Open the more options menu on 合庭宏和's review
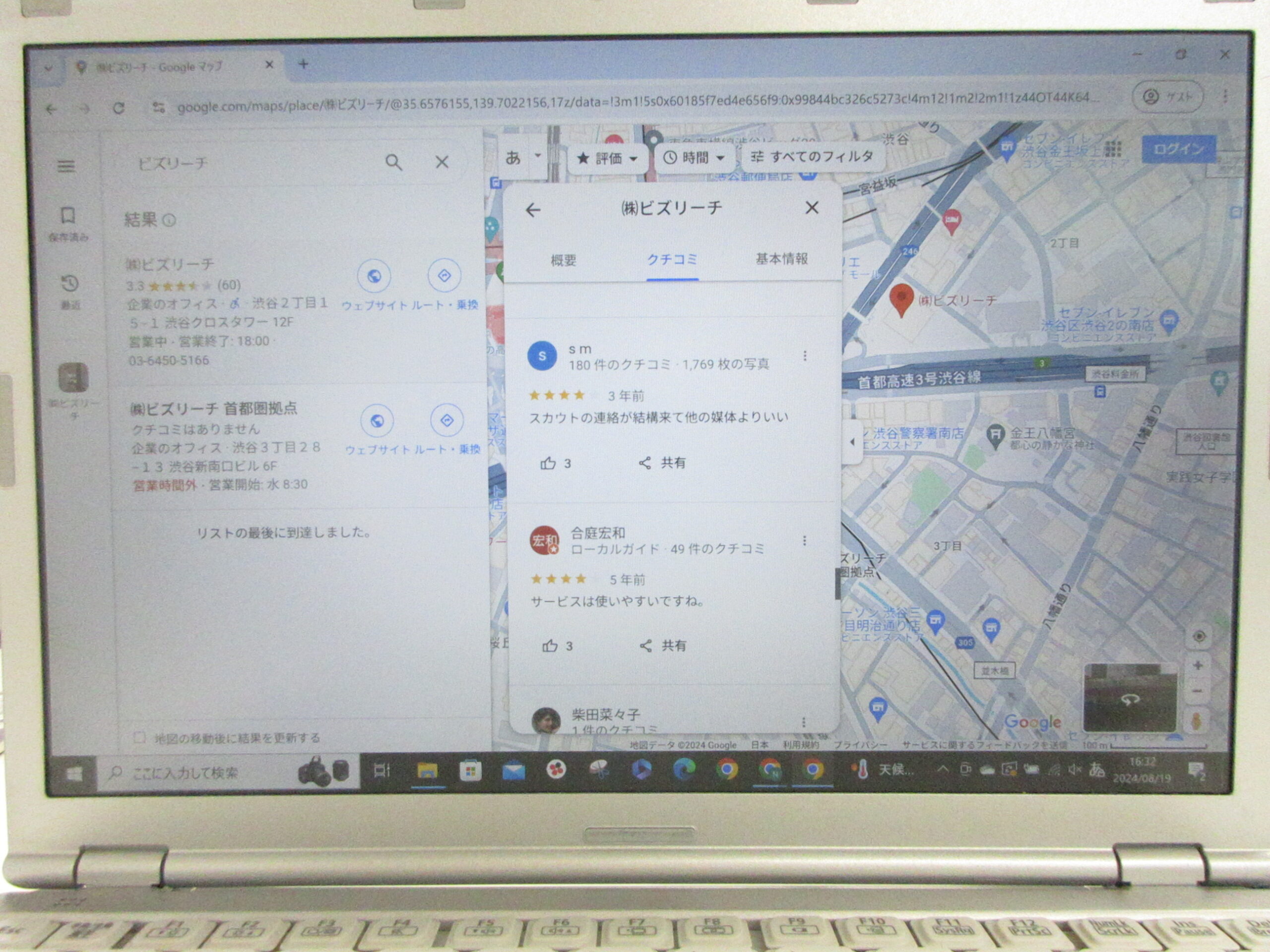This screenshot has width=1270, height=952. [804, 540]
